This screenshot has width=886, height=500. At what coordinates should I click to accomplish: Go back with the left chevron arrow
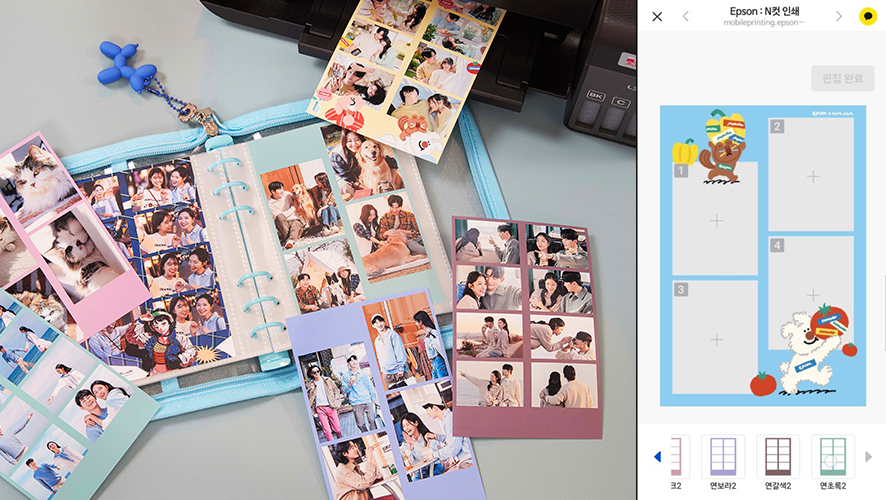pos(685,16)
